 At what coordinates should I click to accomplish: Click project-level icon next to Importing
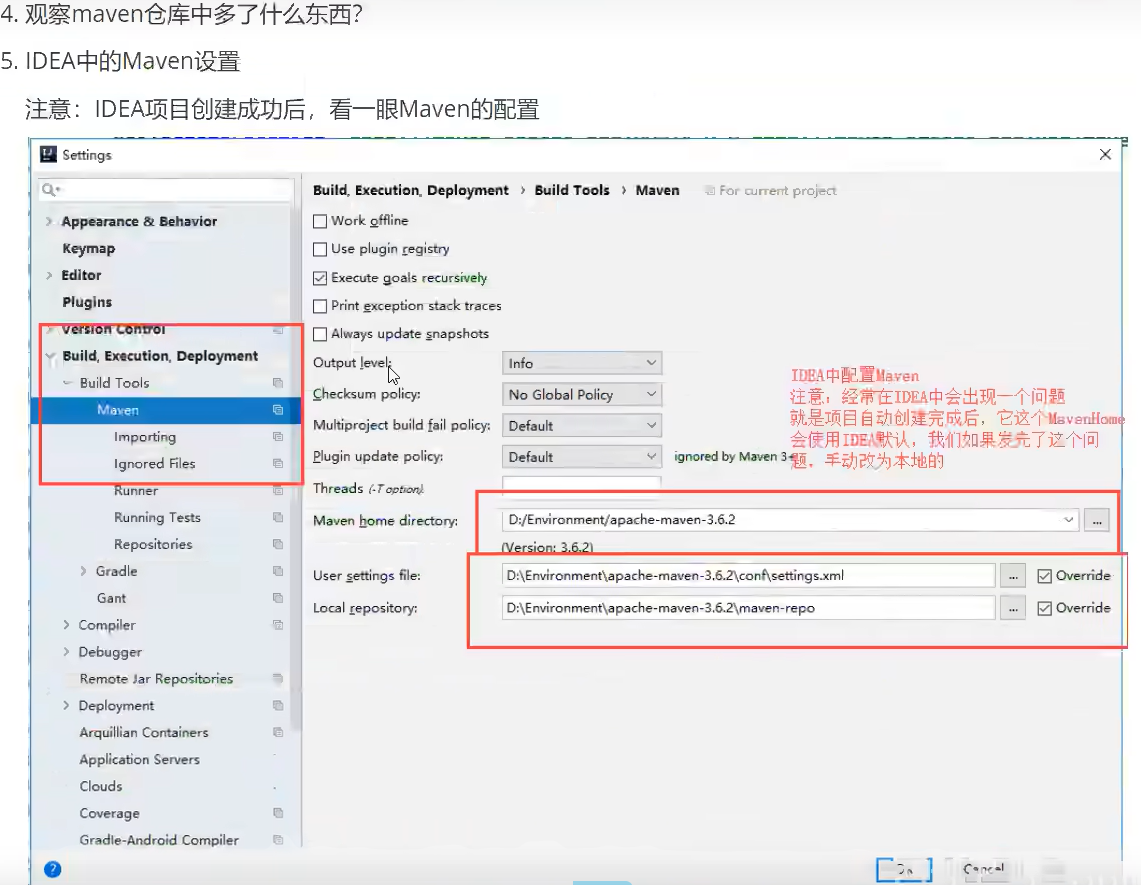277,437
